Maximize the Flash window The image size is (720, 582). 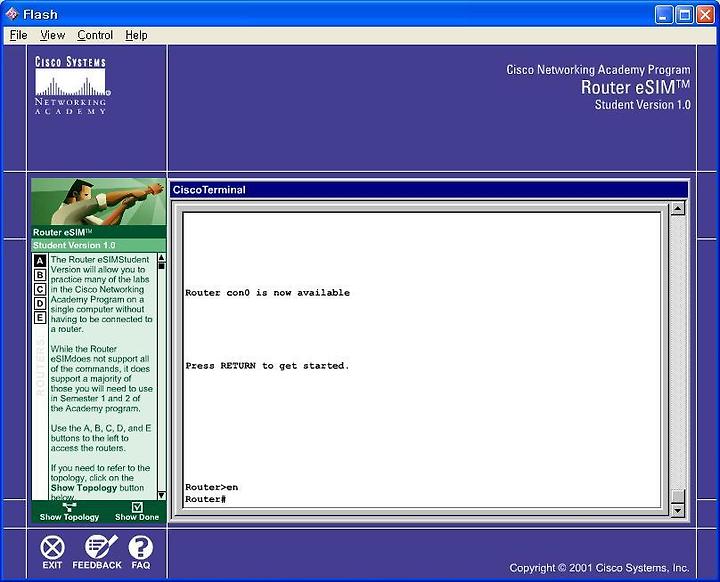click(684, 15)
